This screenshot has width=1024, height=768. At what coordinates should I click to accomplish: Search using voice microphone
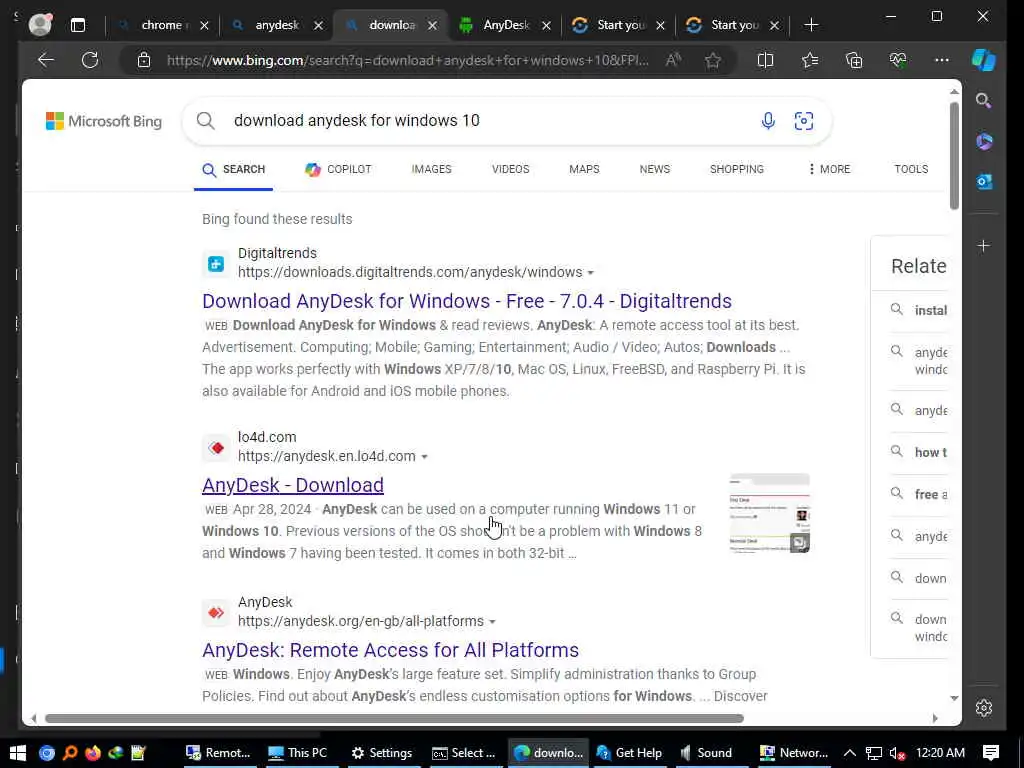point(768,121)
